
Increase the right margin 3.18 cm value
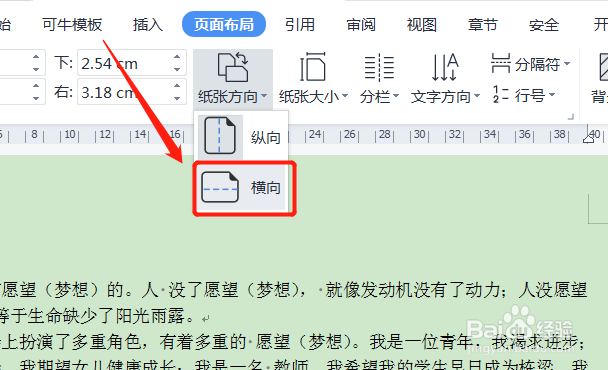(177, 86)
